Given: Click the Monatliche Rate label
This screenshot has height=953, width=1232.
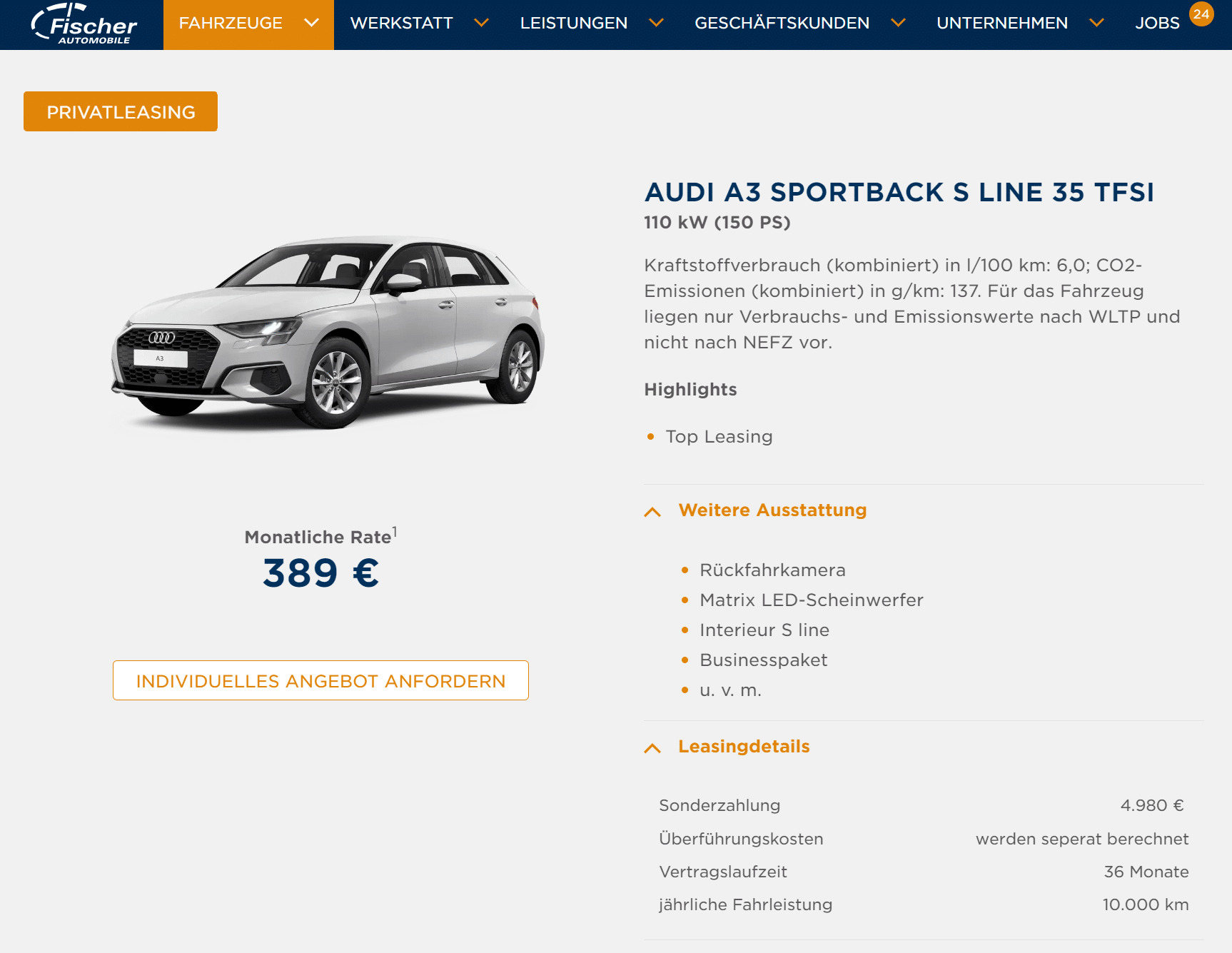Looking at the screenshot, I should tap(320, 536).
